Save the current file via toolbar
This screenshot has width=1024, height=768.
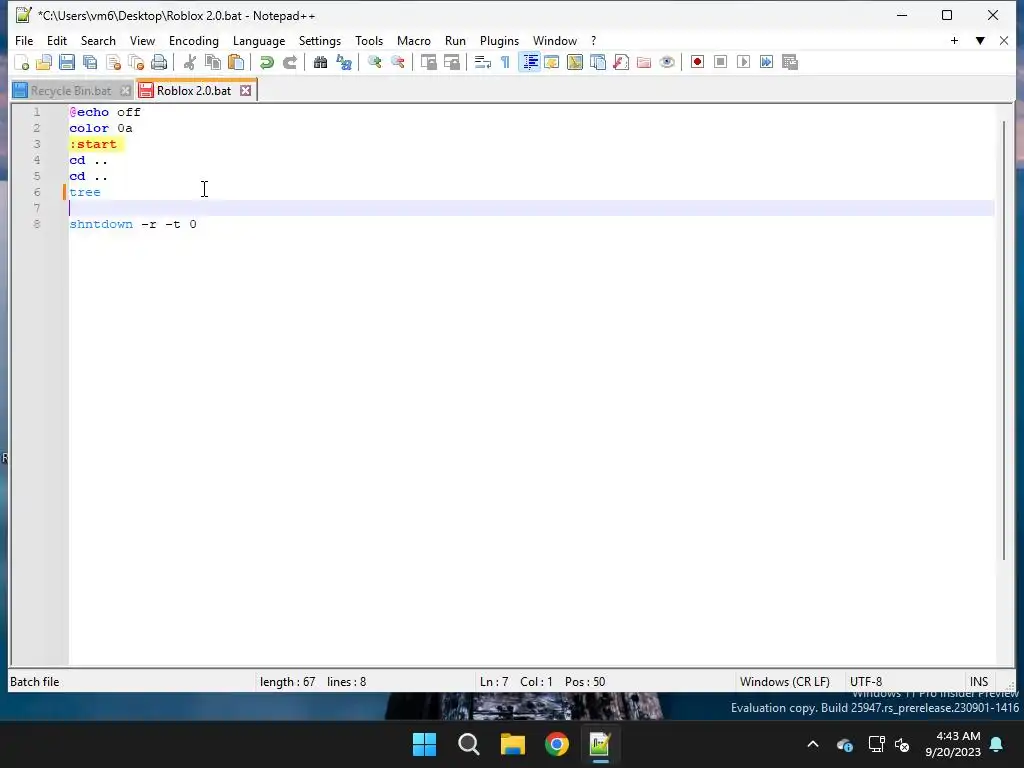[67, 62]
